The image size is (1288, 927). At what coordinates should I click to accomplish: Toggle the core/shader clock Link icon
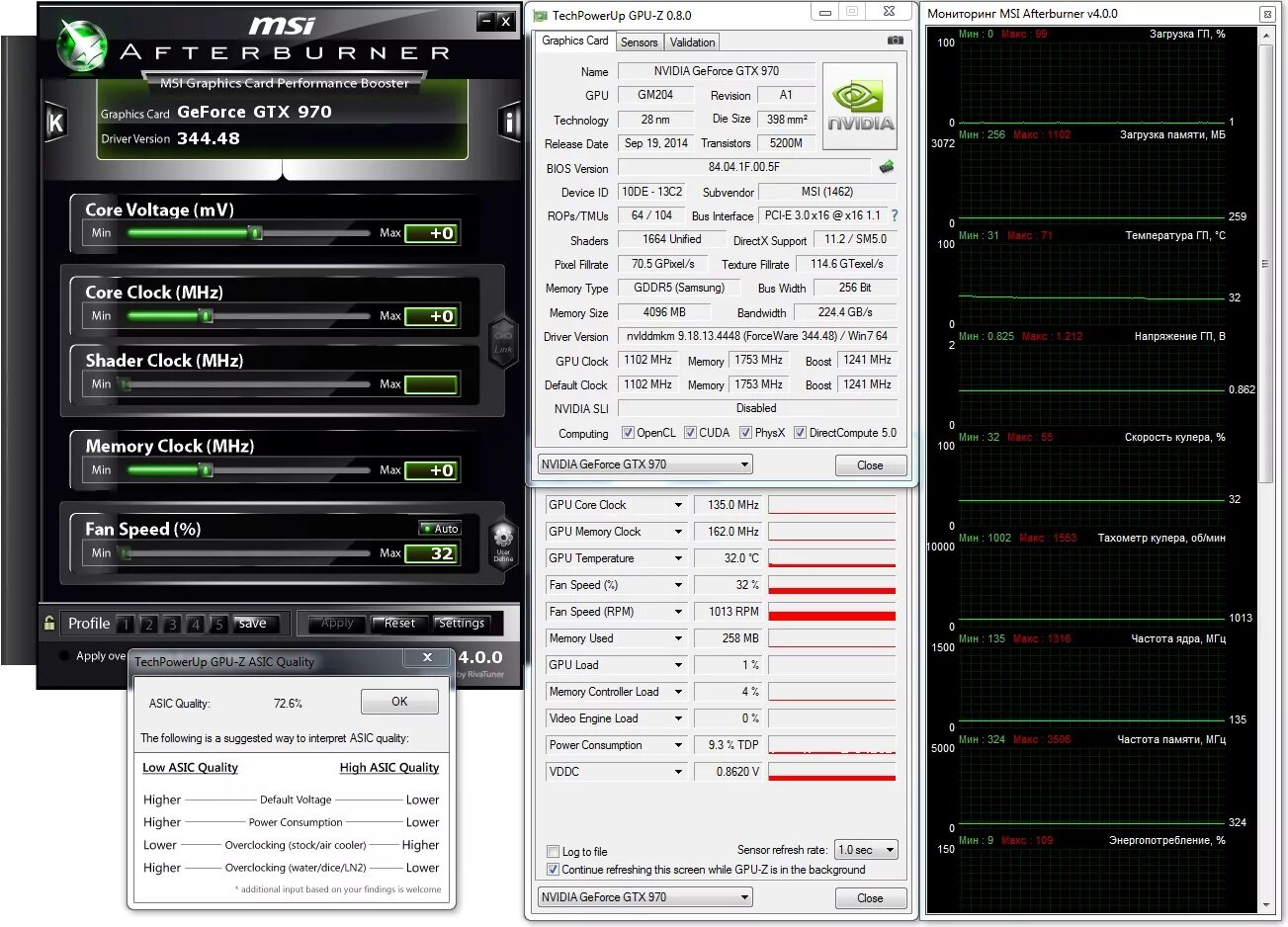pos(503,343)
